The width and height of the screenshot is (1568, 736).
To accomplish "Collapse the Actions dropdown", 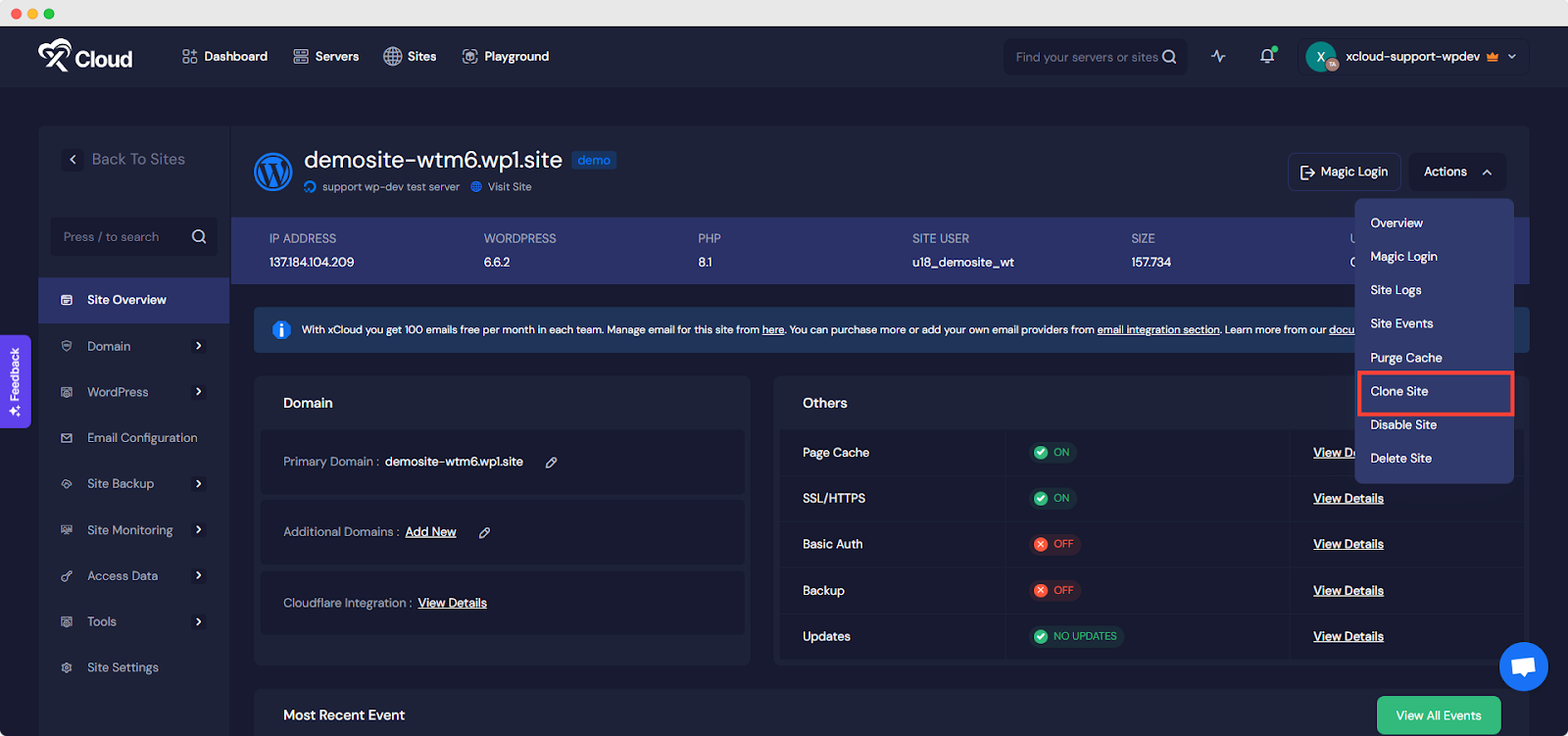I will (x=1457, y=172).
